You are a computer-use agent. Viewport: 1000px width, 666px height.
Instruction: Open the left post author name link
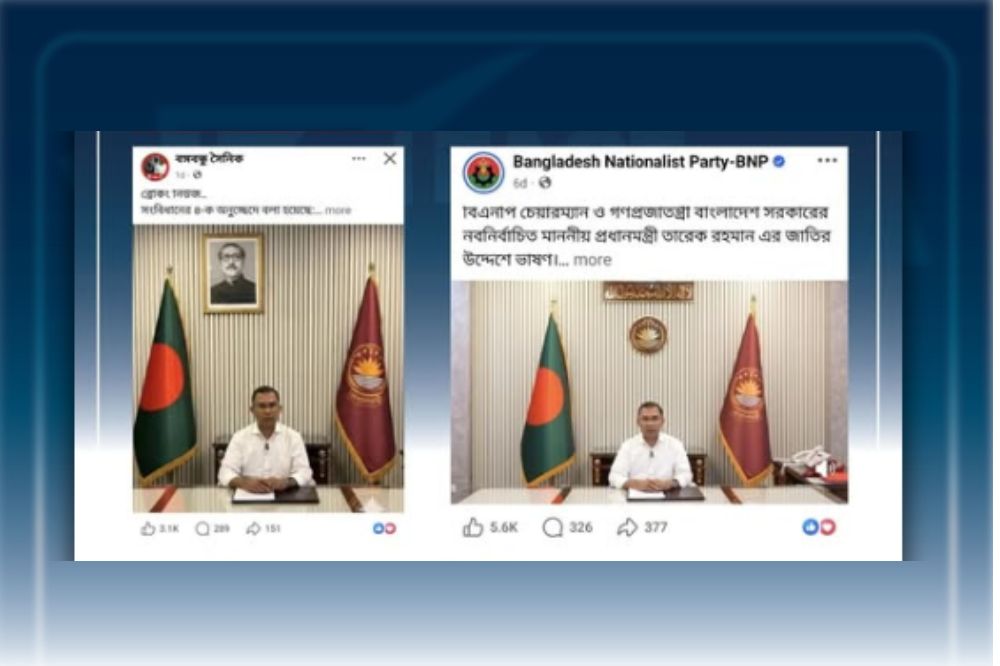point(209,158)
